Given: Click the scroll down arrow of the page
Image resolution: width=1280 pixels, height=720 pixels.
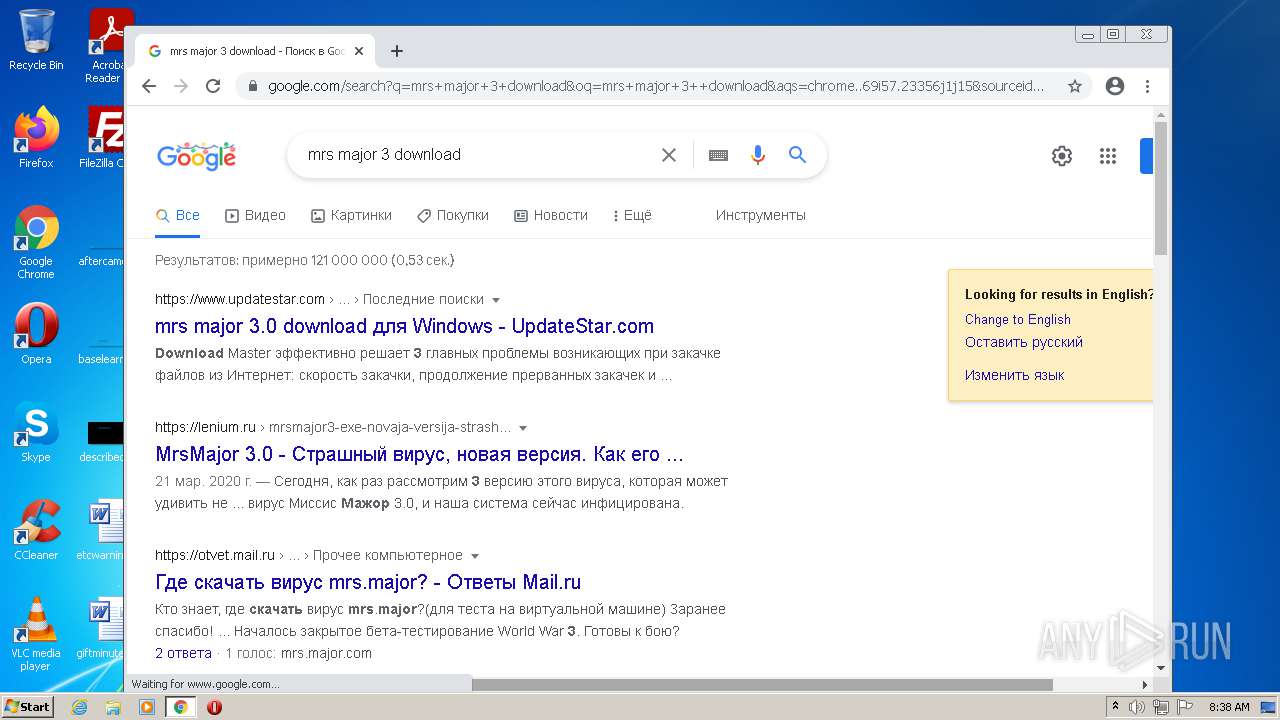Looking at the screenshot, I should click(1161, 668).
